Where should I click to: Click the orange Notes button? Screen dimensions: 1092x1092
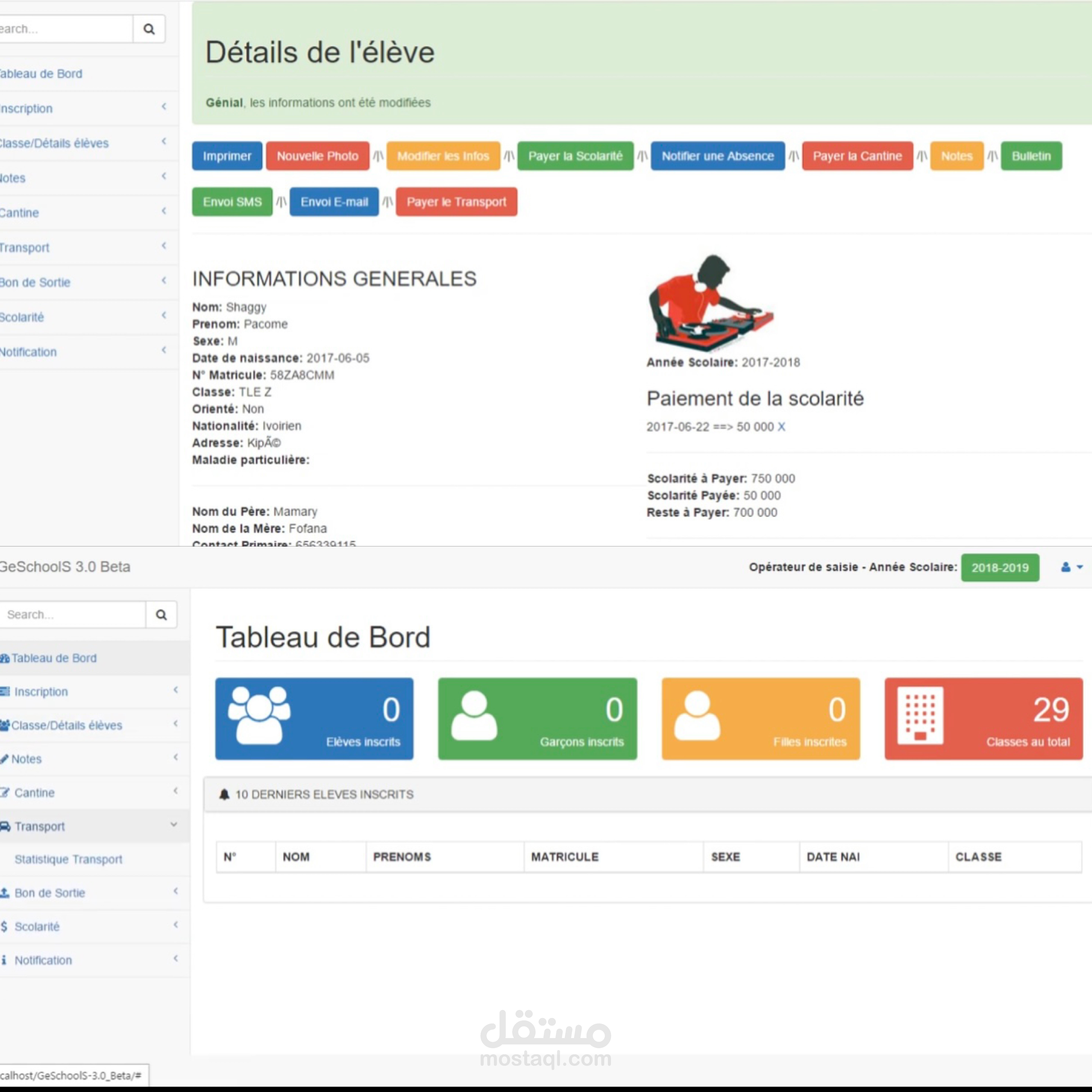957,156
